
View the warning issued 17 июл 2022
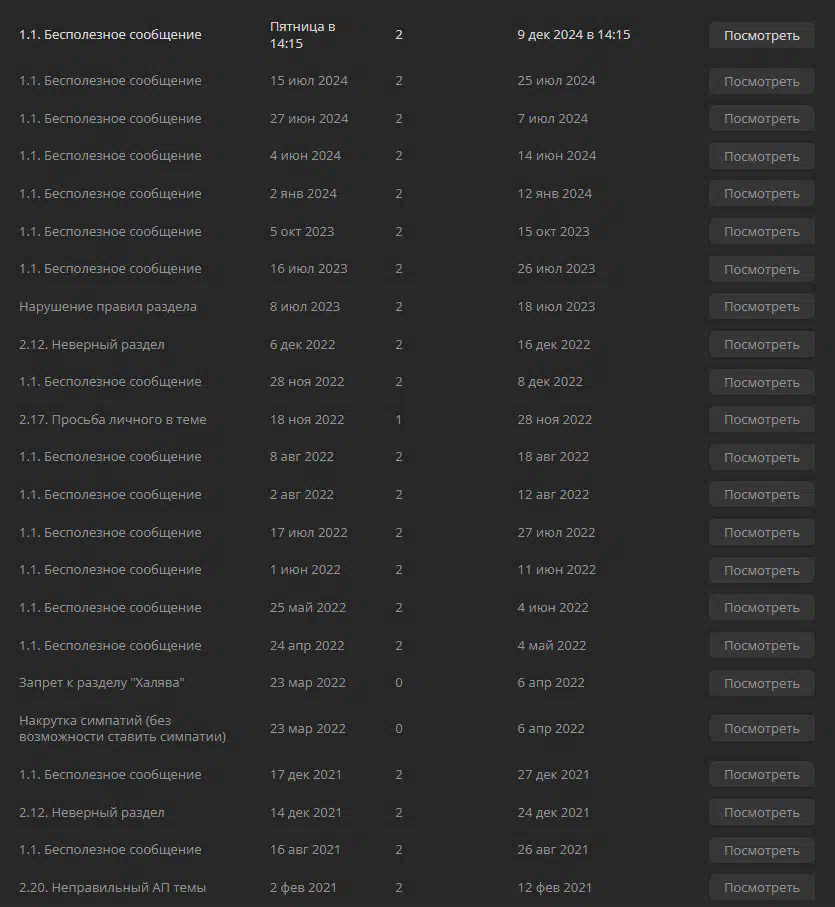pos(762,532)
